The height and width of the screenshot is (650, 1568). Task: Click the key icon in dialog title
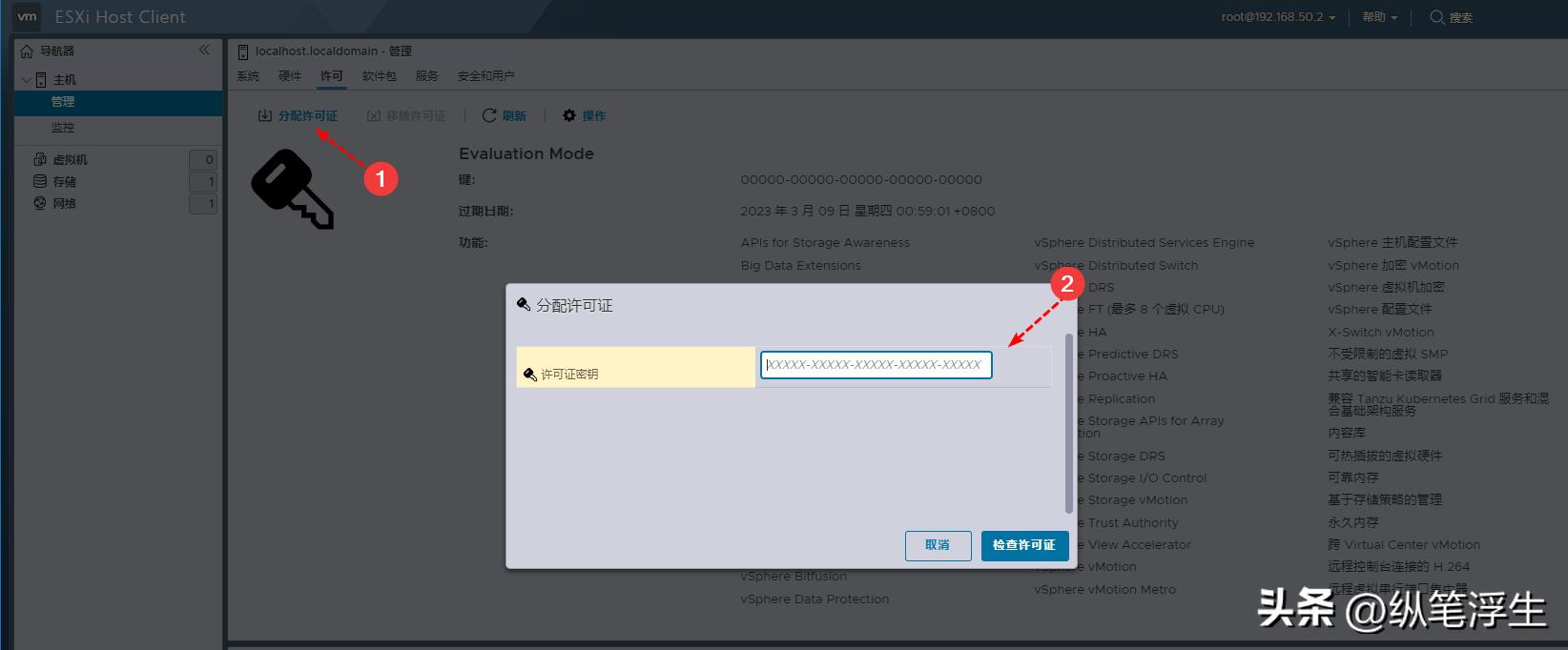[524, 305]
